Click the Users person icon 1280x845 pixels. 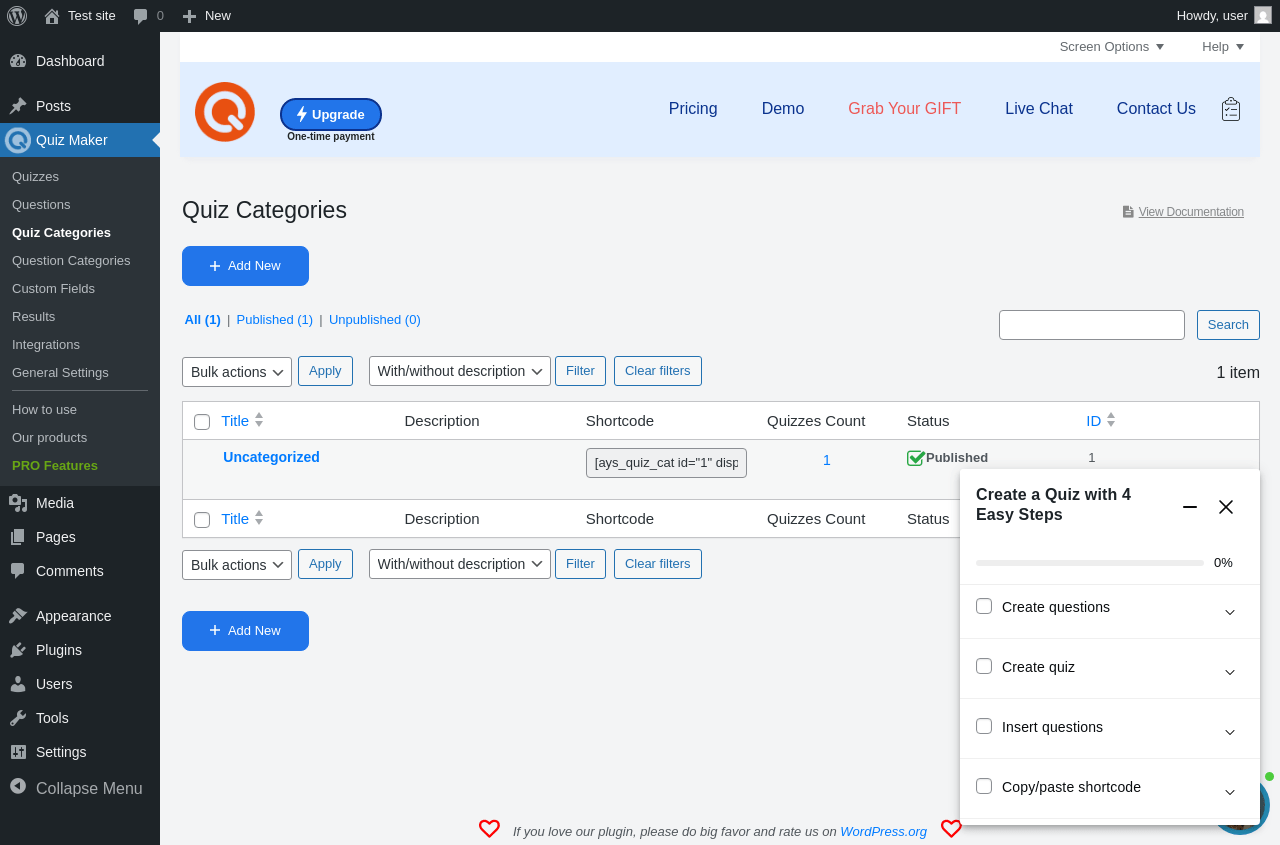(18, 684)
